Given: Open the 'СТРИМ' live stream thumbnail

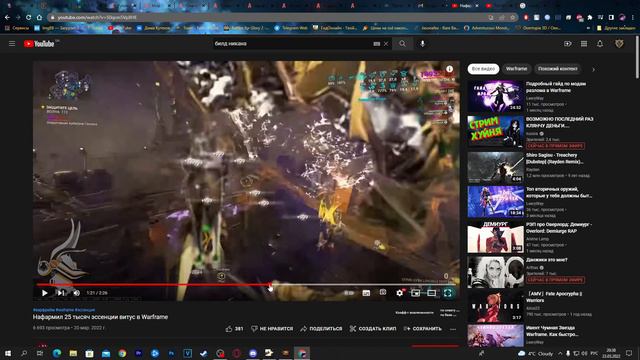Looking at the screenshot, I should (x=496, y=131).
